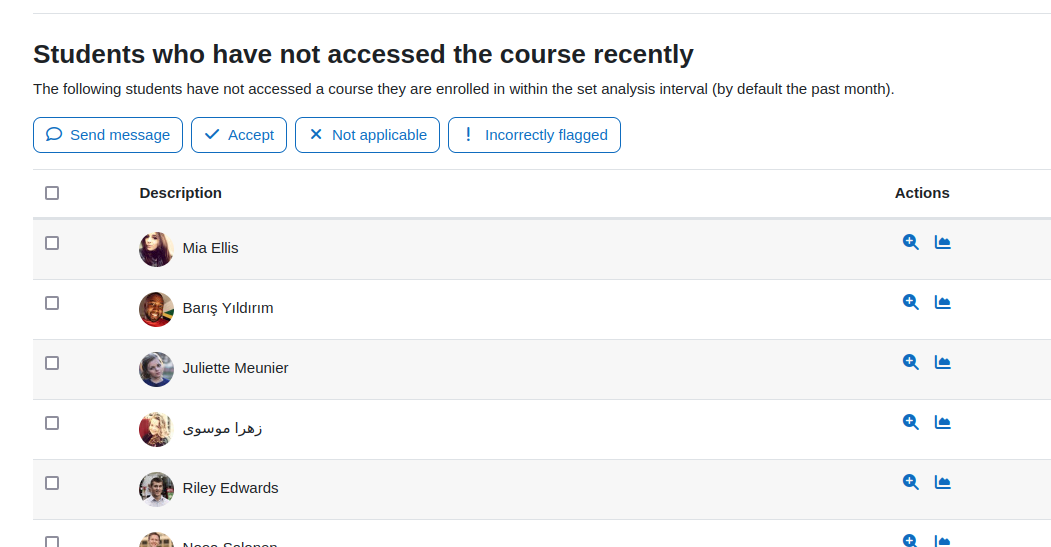
Task: Open prediction details for Juliette Meunier
Action: (x=910, y=362)
